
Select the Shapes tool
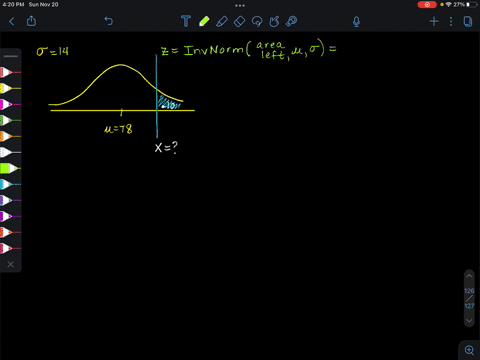[274, 21]
